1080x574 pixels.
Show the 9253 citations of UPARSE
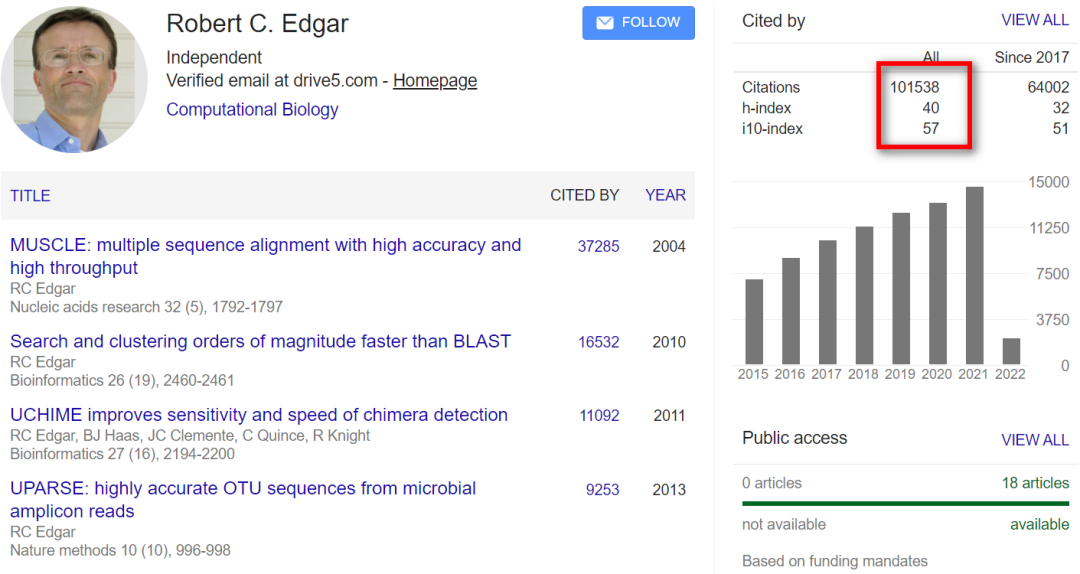tap(602, 490)
